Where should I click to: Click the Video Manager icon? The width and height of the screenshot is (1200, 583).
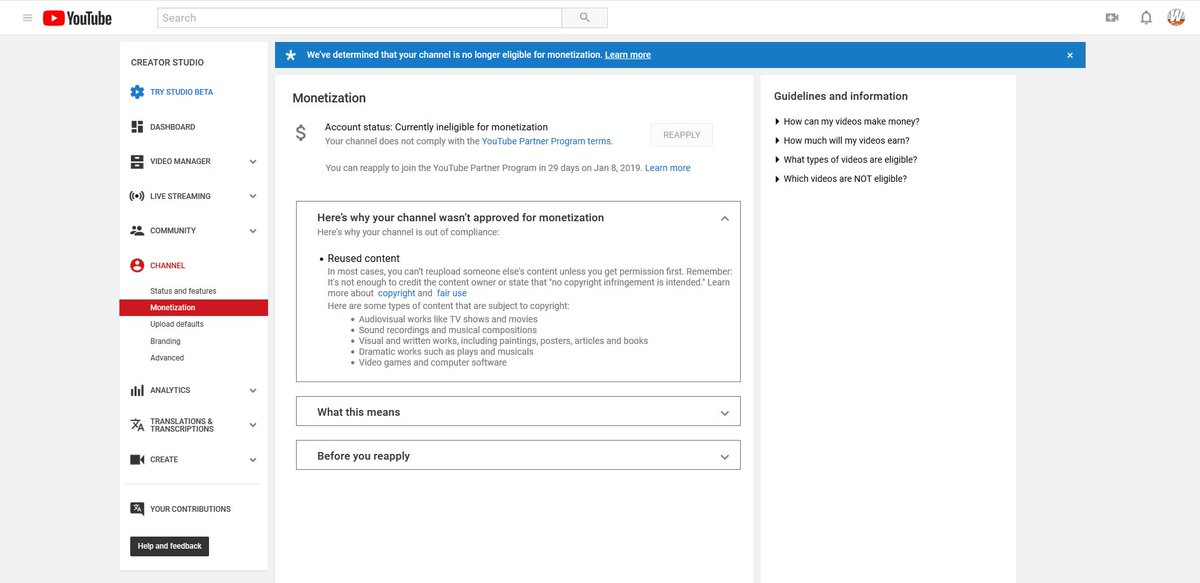(137, 161)
